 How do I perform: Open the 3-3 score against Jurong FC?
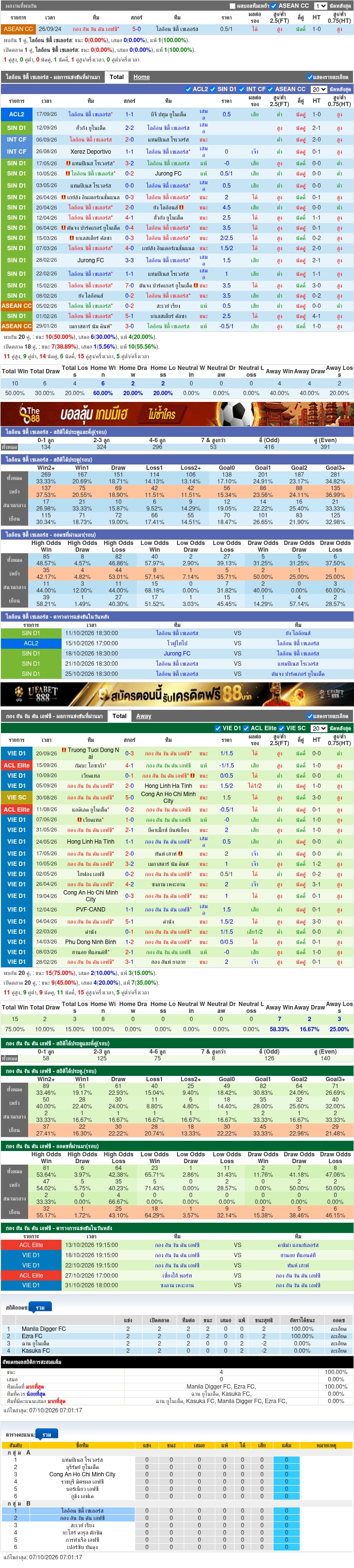(129, 260)
